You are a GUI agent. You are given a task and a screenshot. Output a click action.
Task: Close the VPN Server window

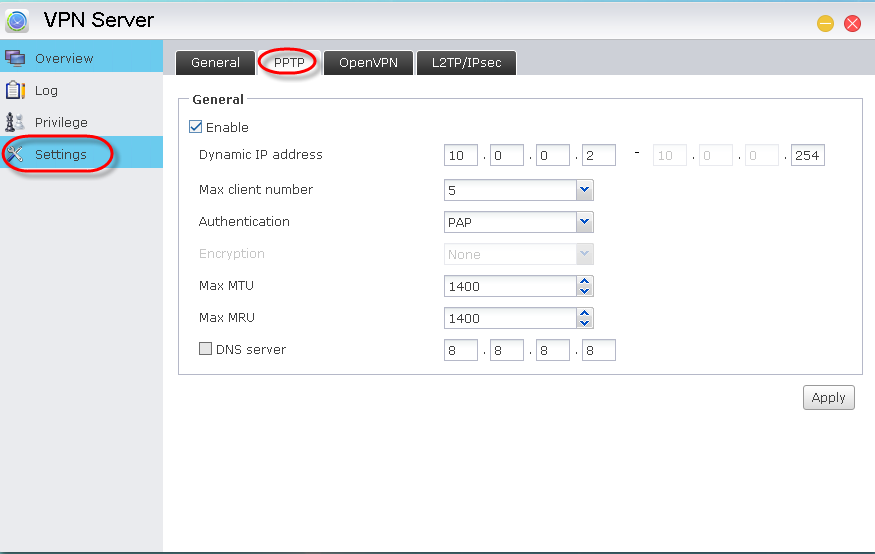[852, 23]
